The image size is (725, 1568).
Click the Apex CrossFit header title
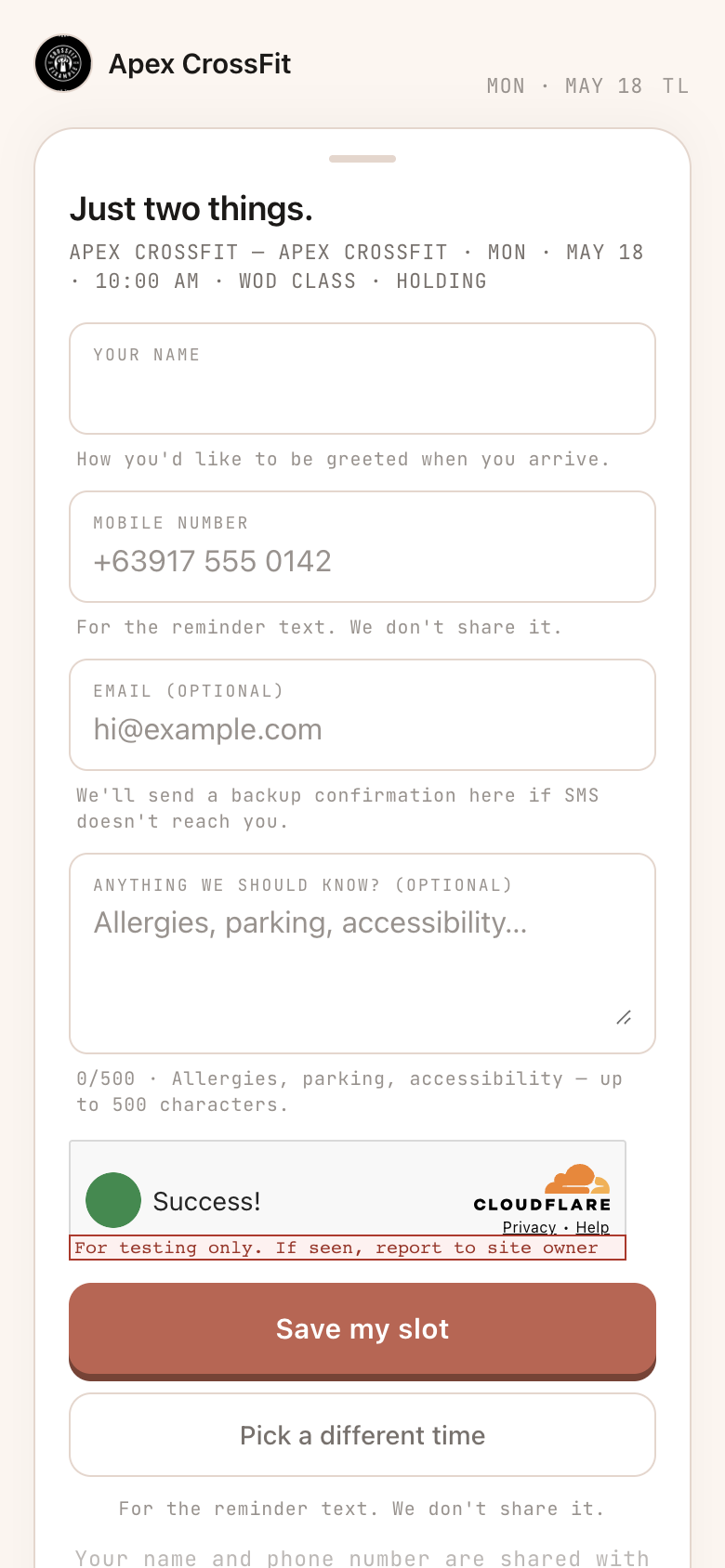tap(200, 64)
